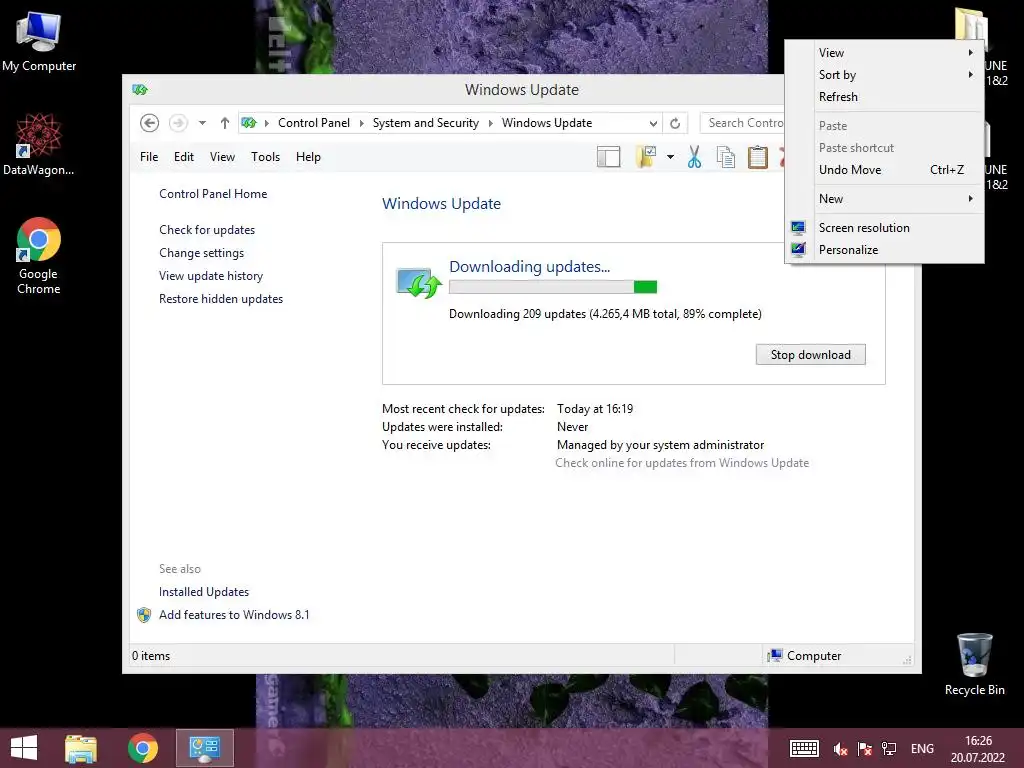The height and width of the screenshot is (768, 1024).
Task: Click the '0 items' status bar text
Action: click(x=151, y=656)
